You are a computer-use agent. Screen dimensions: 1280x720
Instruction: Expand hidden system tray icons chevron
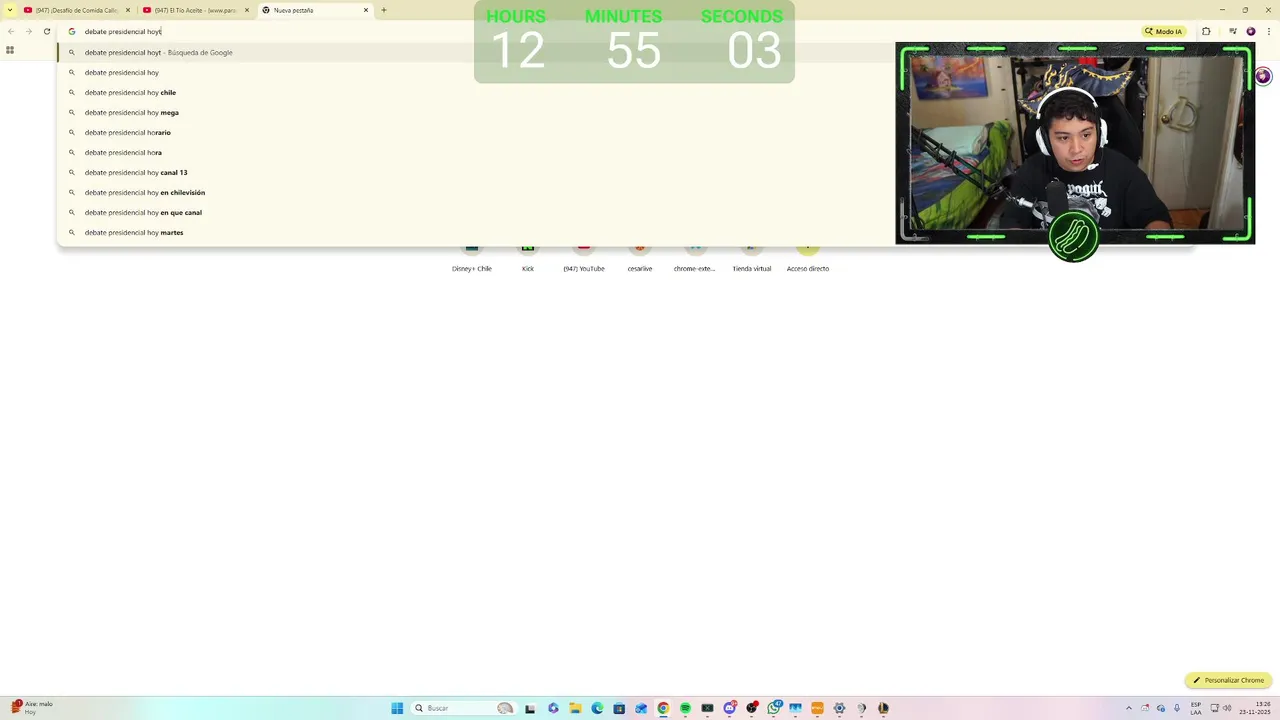1129,708
